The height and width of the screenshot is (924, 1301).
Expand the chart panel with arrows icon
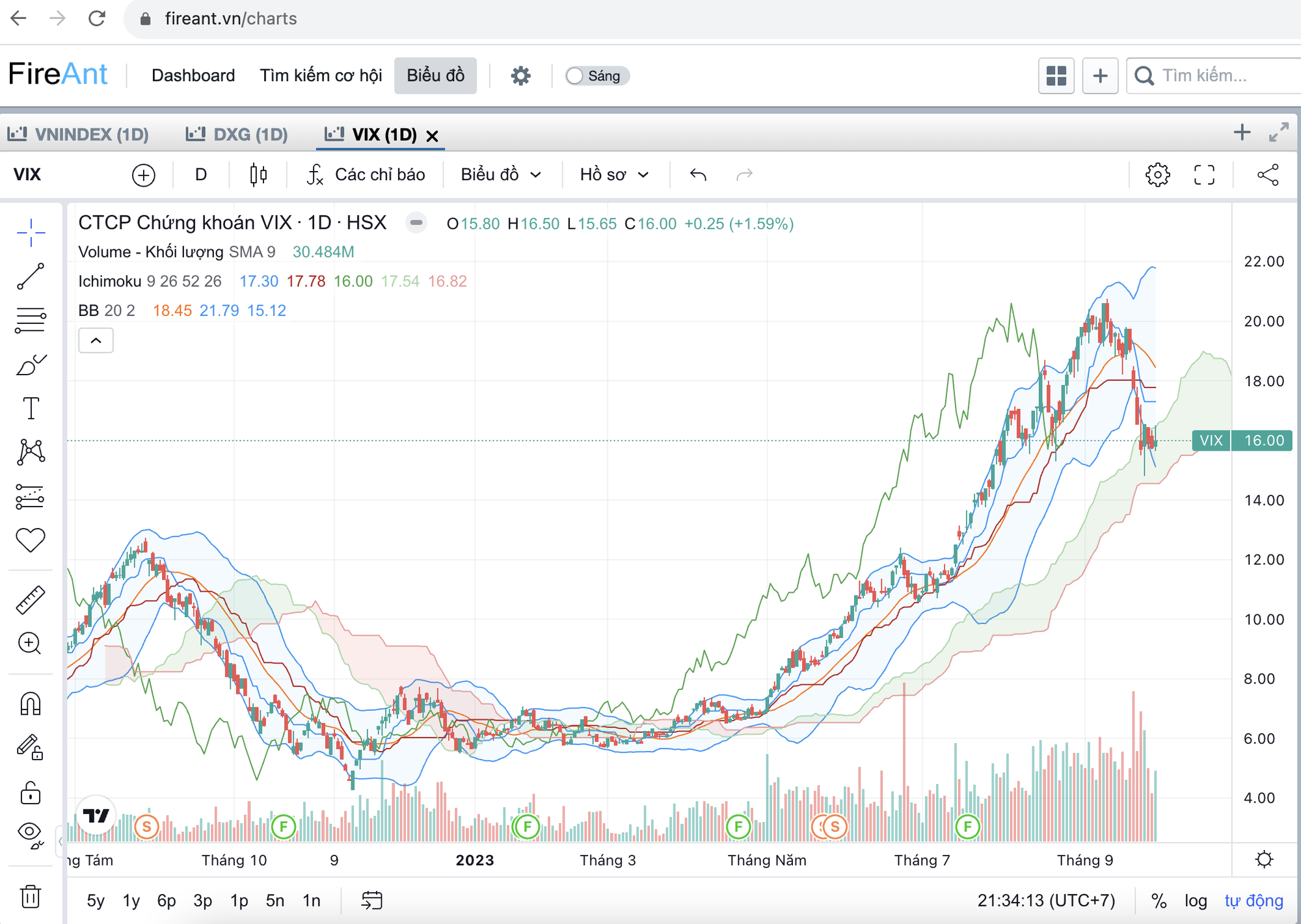click(1279, 133)
